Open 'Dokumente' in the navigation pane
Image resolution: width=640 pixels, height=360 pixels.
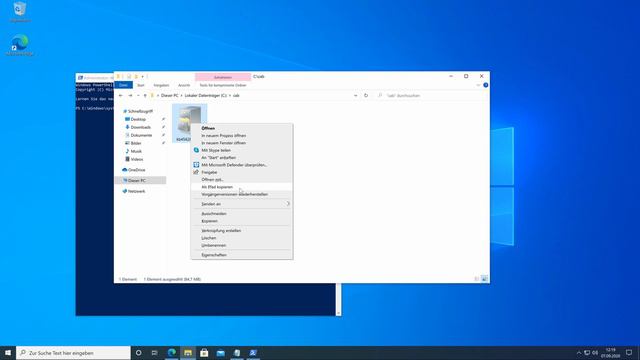pyautogui.click(x=141, y=135)
